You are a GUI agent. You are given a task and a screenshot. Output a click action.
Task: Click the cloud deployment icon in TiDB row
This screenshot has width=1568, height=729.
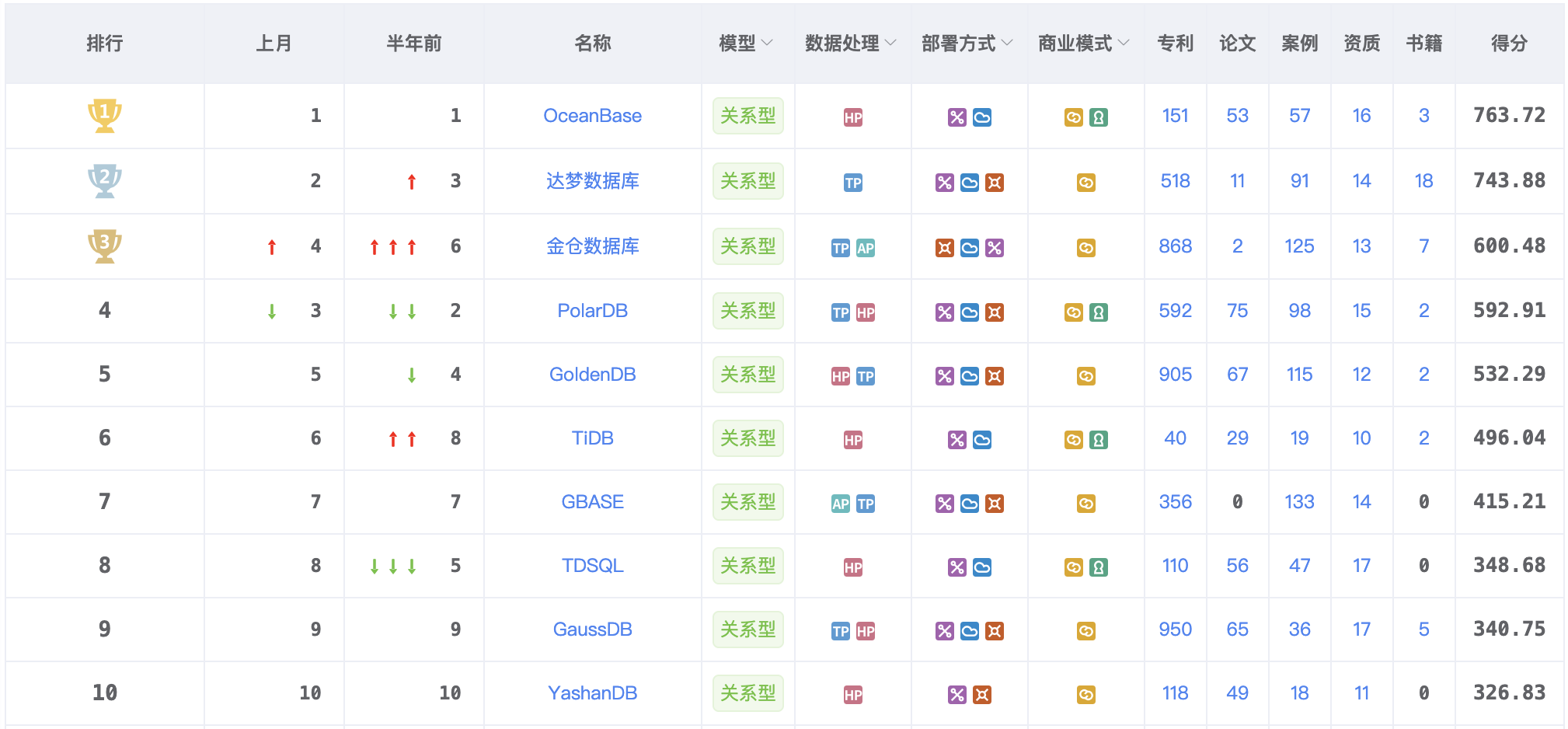coord(982,440)
